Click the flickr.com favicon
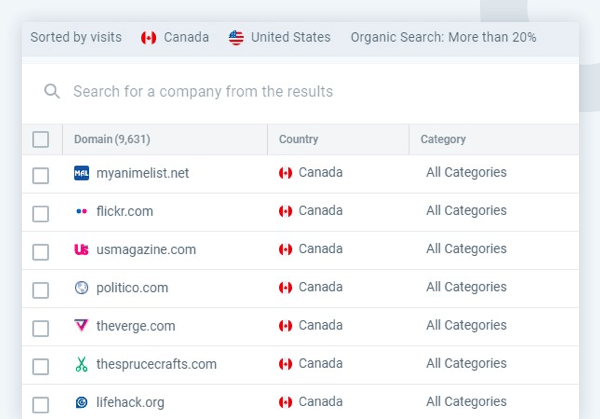600x419 pixels. [82, 211]
